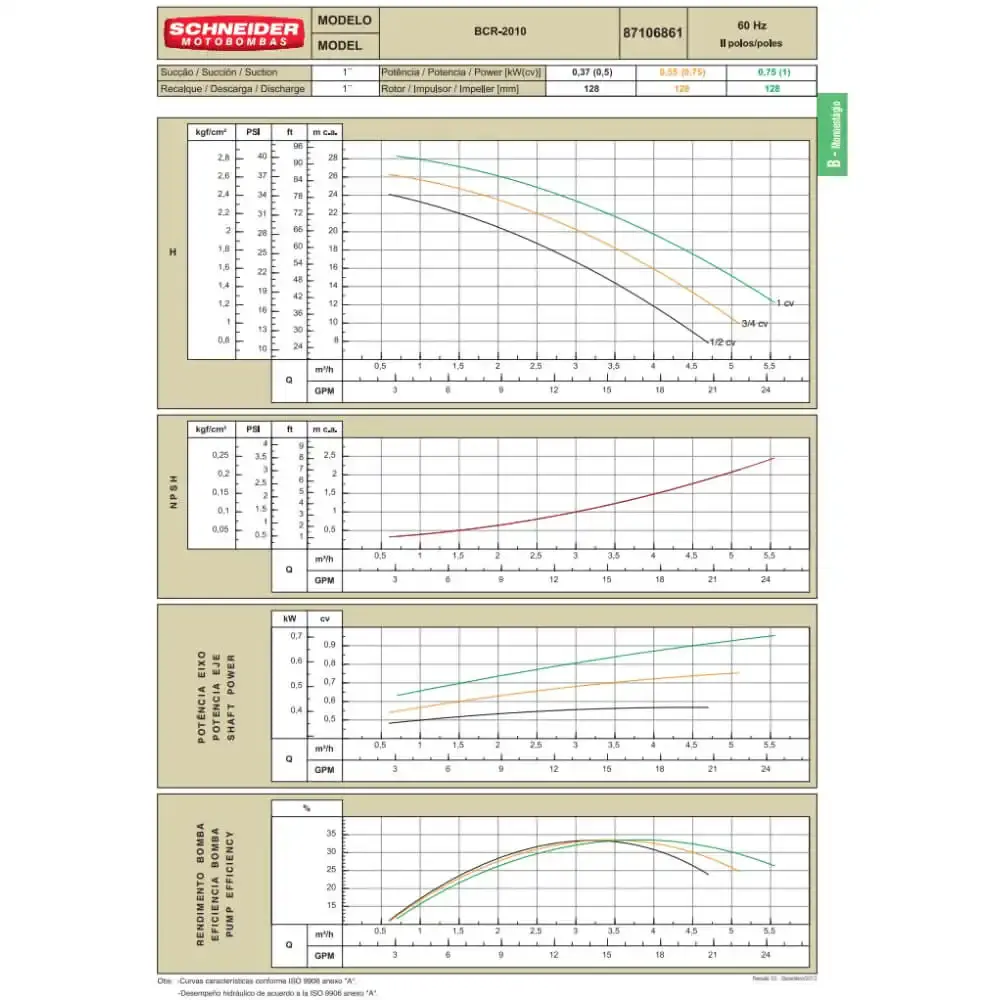The width and height of the screenshot is (1000, 1000).
Task: Click the 1 cv curve label
Action: click(785, 303)
